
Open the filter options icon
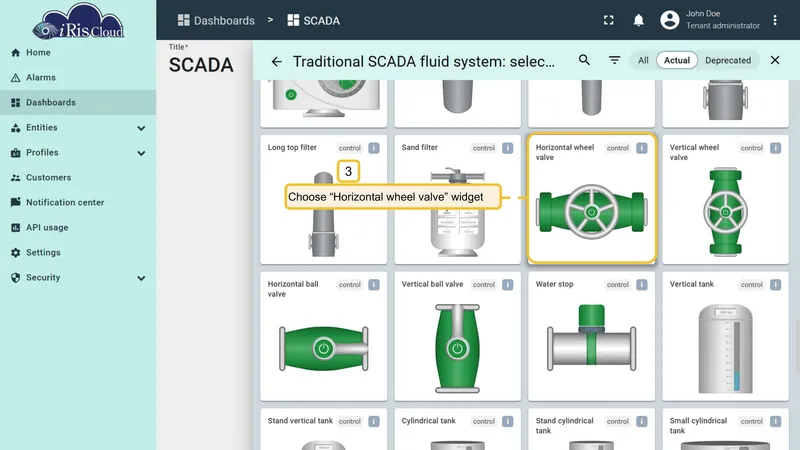pyautogui.click(x=614, y=60)
